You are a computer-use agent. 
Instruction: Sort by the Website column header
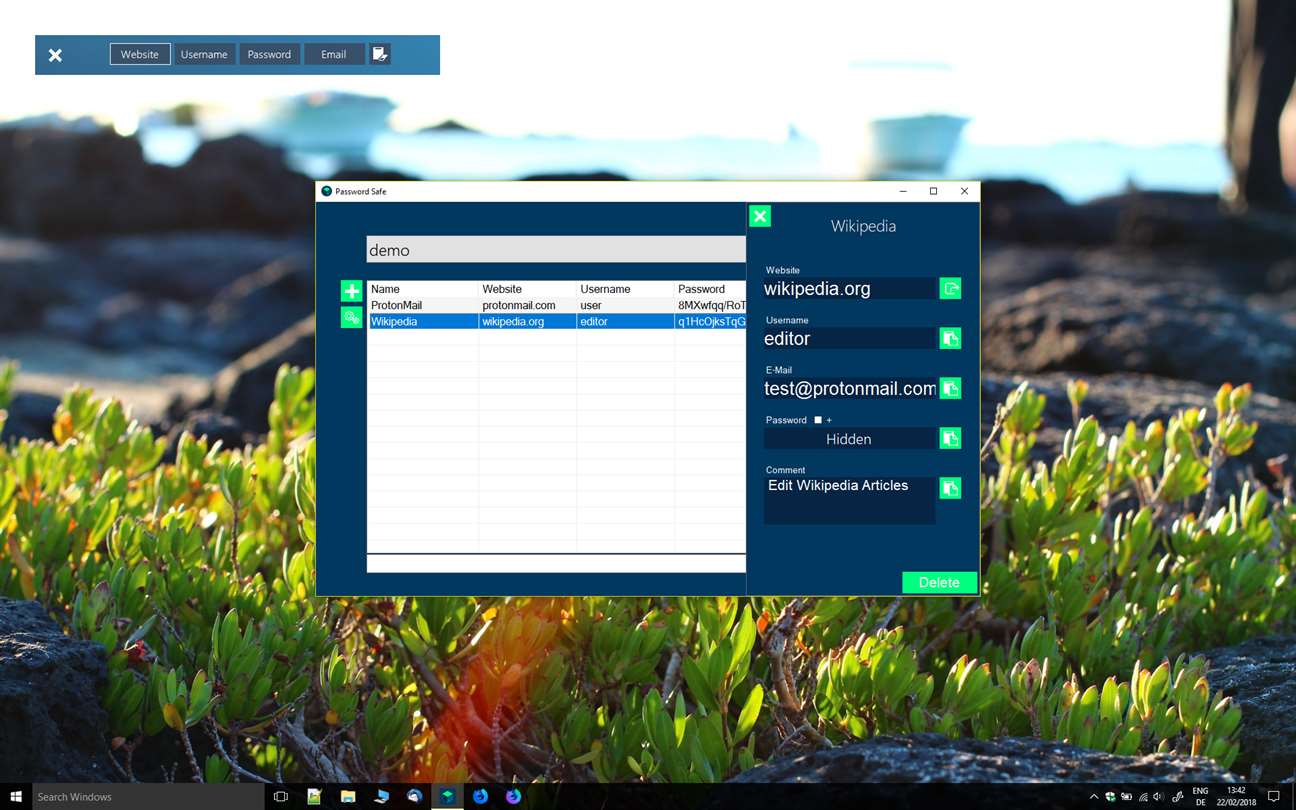528,289
